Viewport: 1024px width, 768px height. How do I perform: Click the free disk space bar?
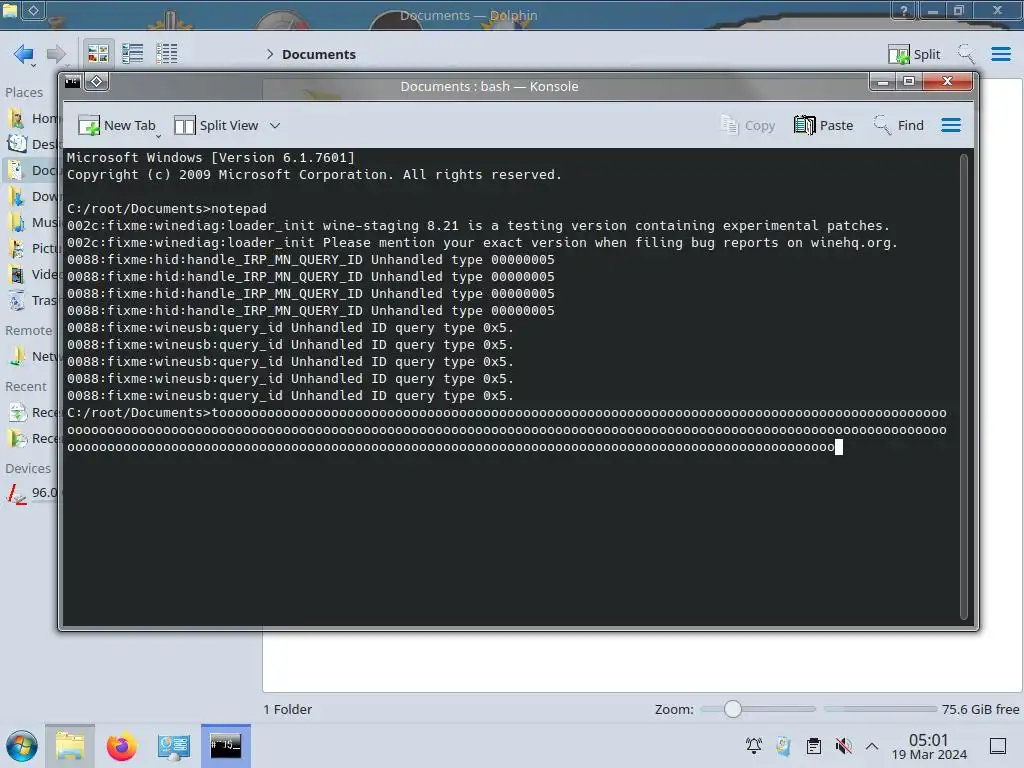[880, 709]
